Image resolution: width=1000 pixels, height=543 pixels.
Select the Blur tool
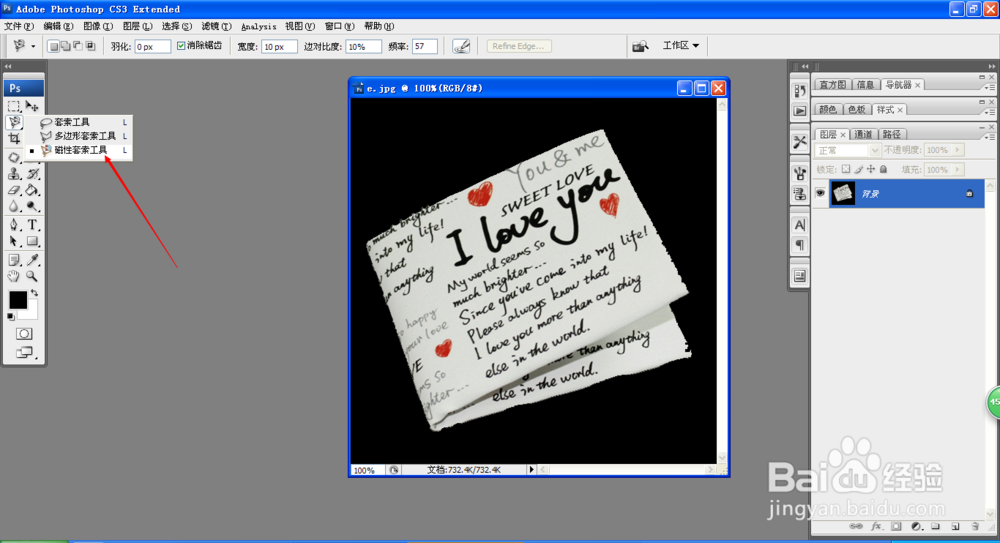pos(13,206)
